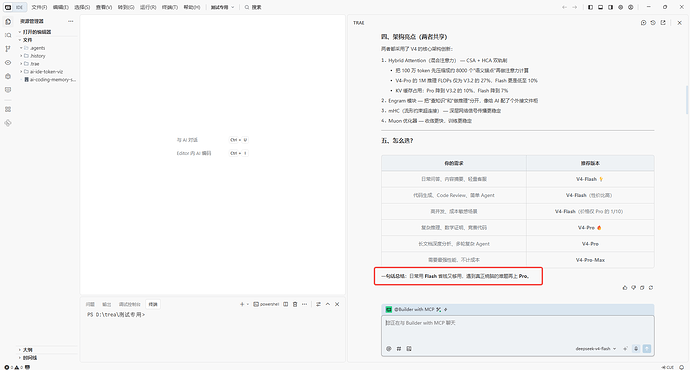This screenshot has width=690, height=370.
Task: Click the prompt optimize sparkle icon
Action: pyautogui.click(x=625, y=348)
